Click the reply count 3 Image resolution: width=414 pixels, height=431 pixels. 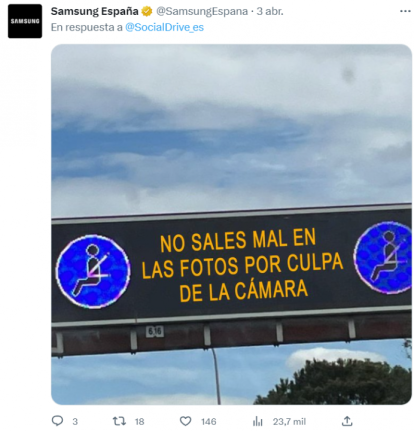[75, 422]
